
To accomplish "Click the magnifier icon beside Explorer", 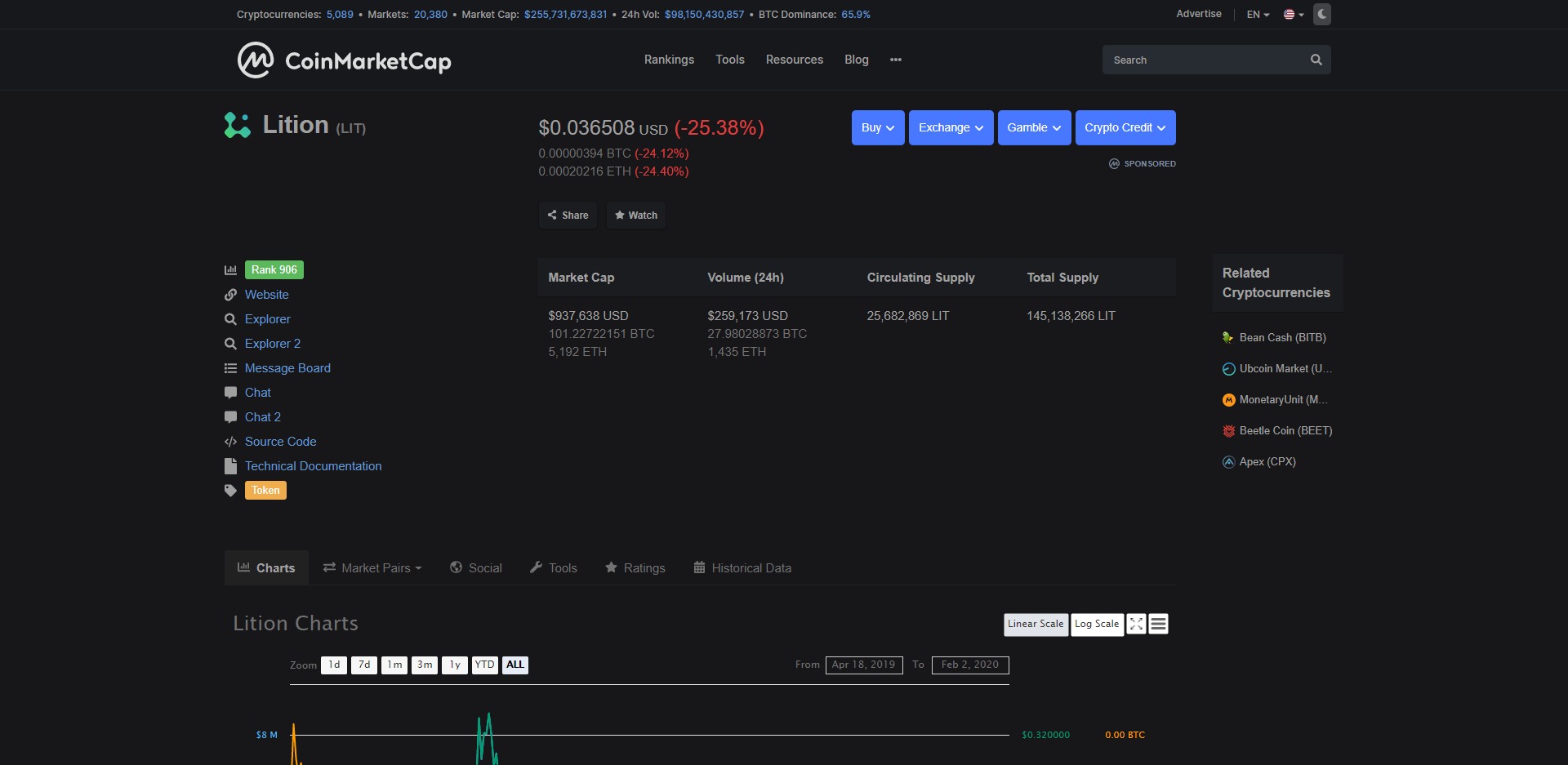I will [230, 319].
